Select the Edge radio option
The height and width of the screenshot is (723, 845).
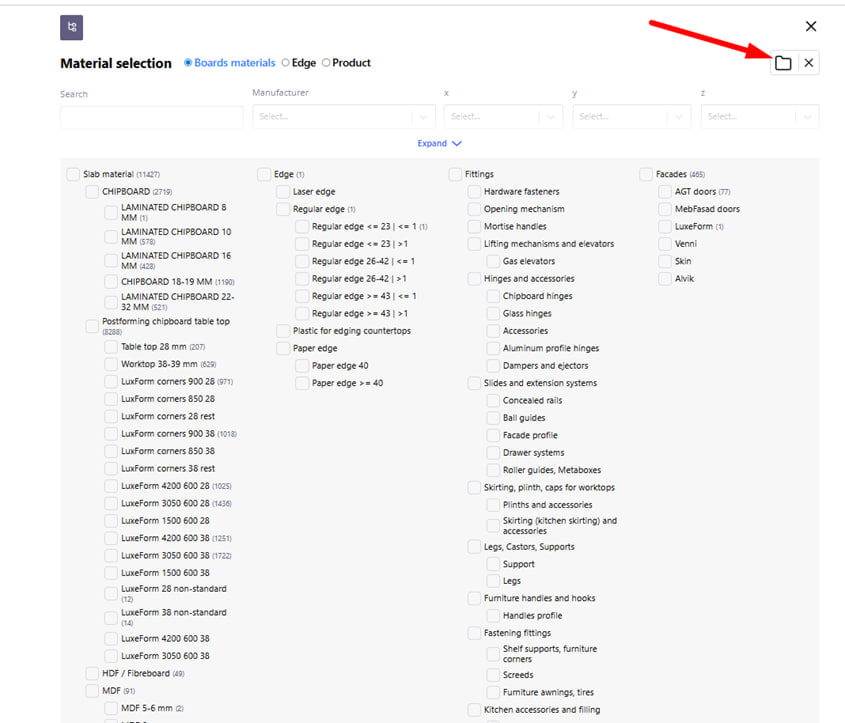pos(286,63)
